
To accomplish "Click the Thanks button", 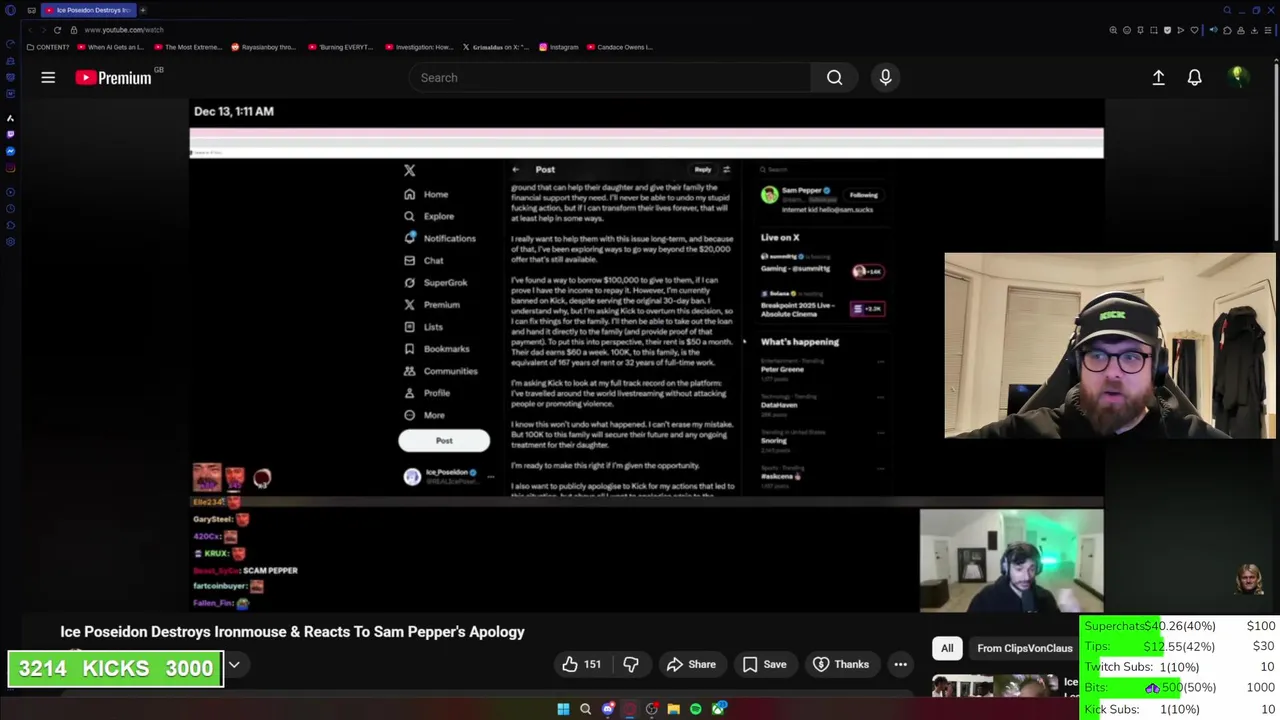I will [x=841, y=664].
